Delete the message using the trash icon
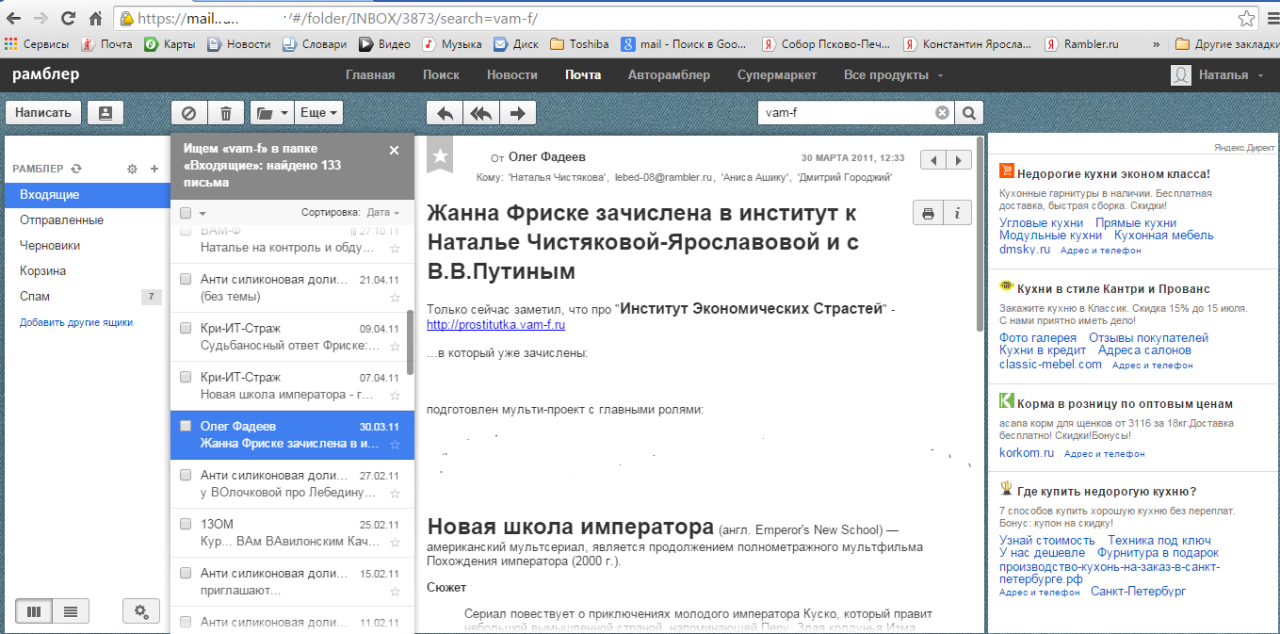The height and width of the screenshot is (634, 1280). point(226,113)
